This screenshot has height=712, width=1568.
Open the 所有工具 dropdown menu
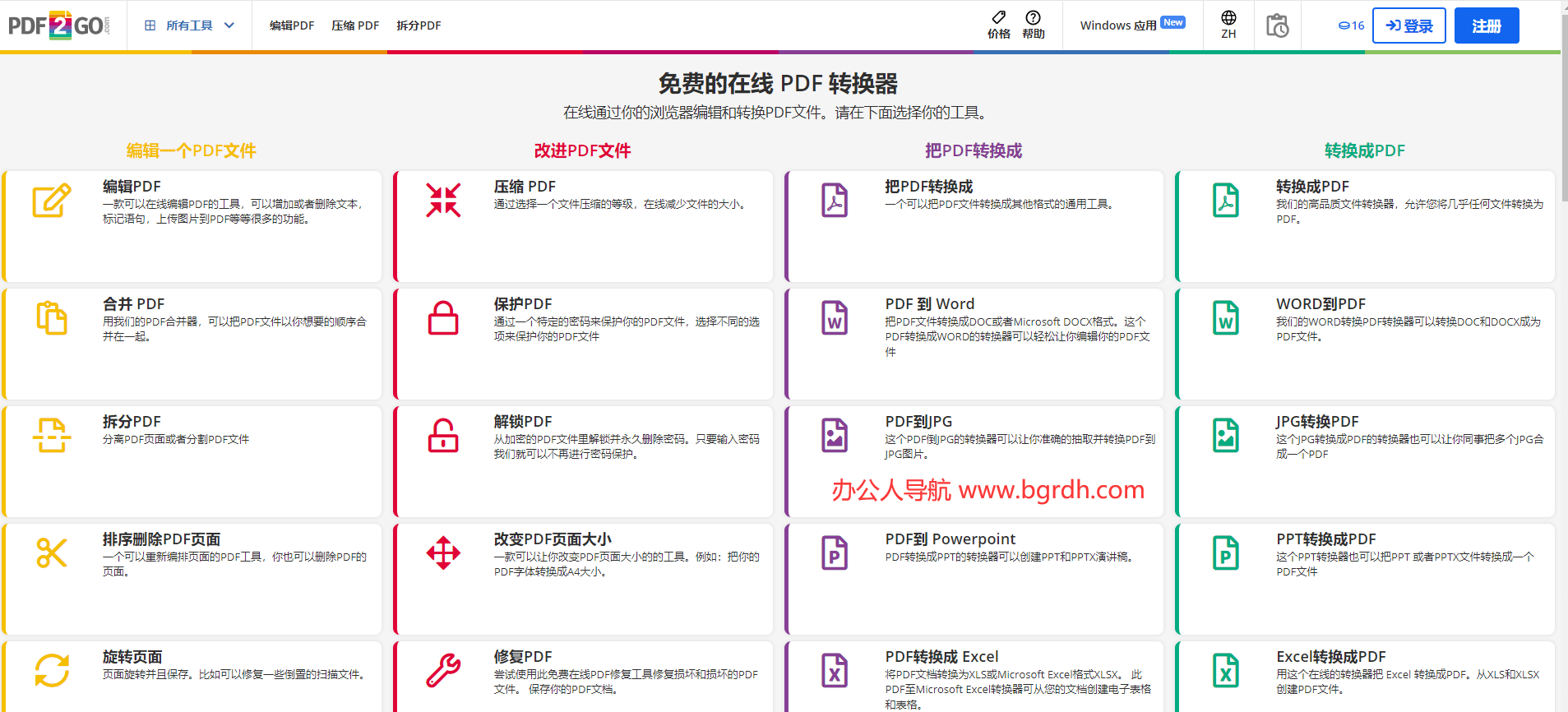(x=190, y=25)
